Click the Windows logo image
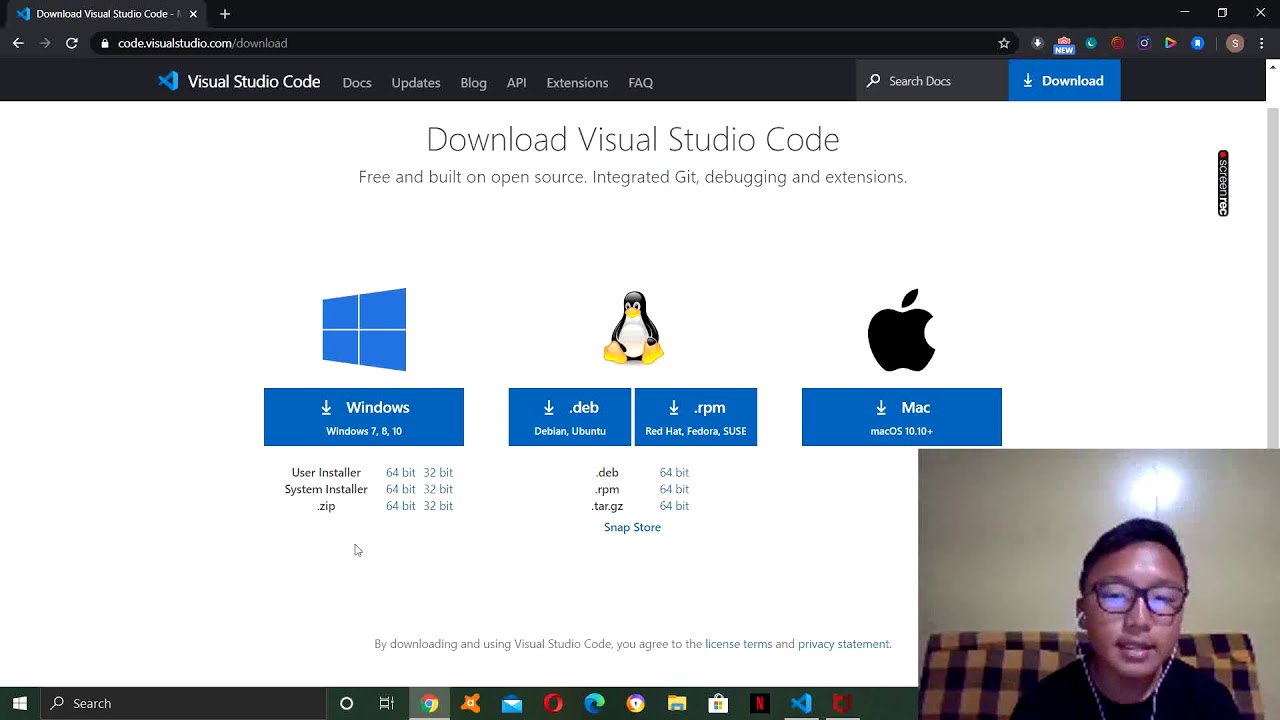The image size is (1280, 720). (x=364, y=329)
